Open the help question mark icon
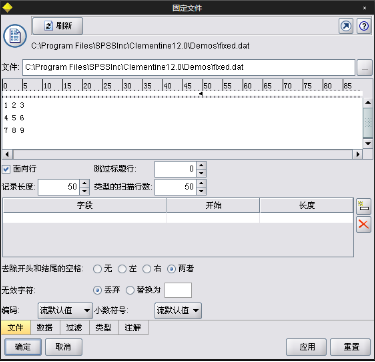Viewport: 375px width, 362px height. 364,26
